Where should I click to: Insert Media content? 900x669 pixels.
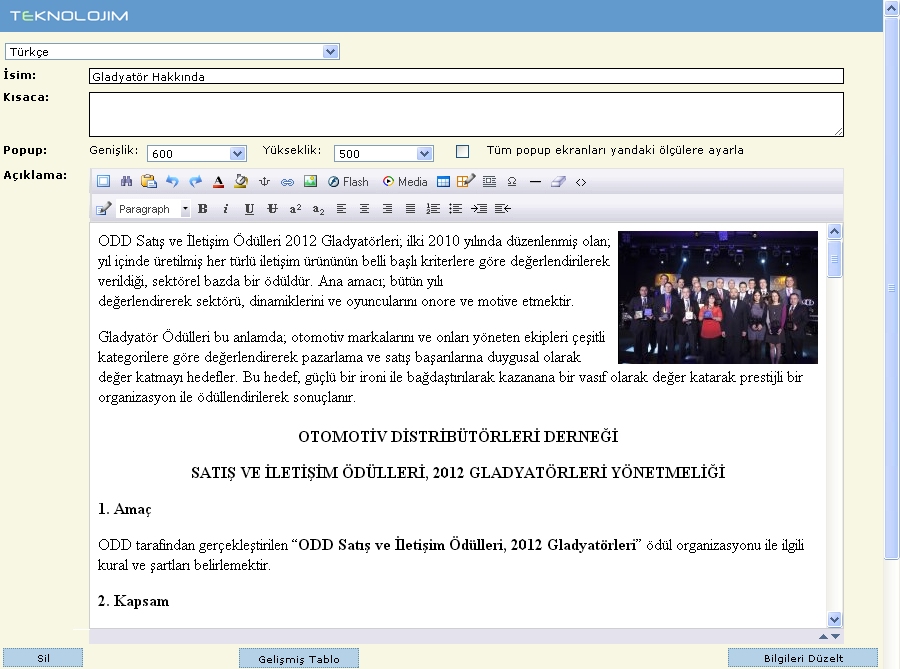(405, 182)
